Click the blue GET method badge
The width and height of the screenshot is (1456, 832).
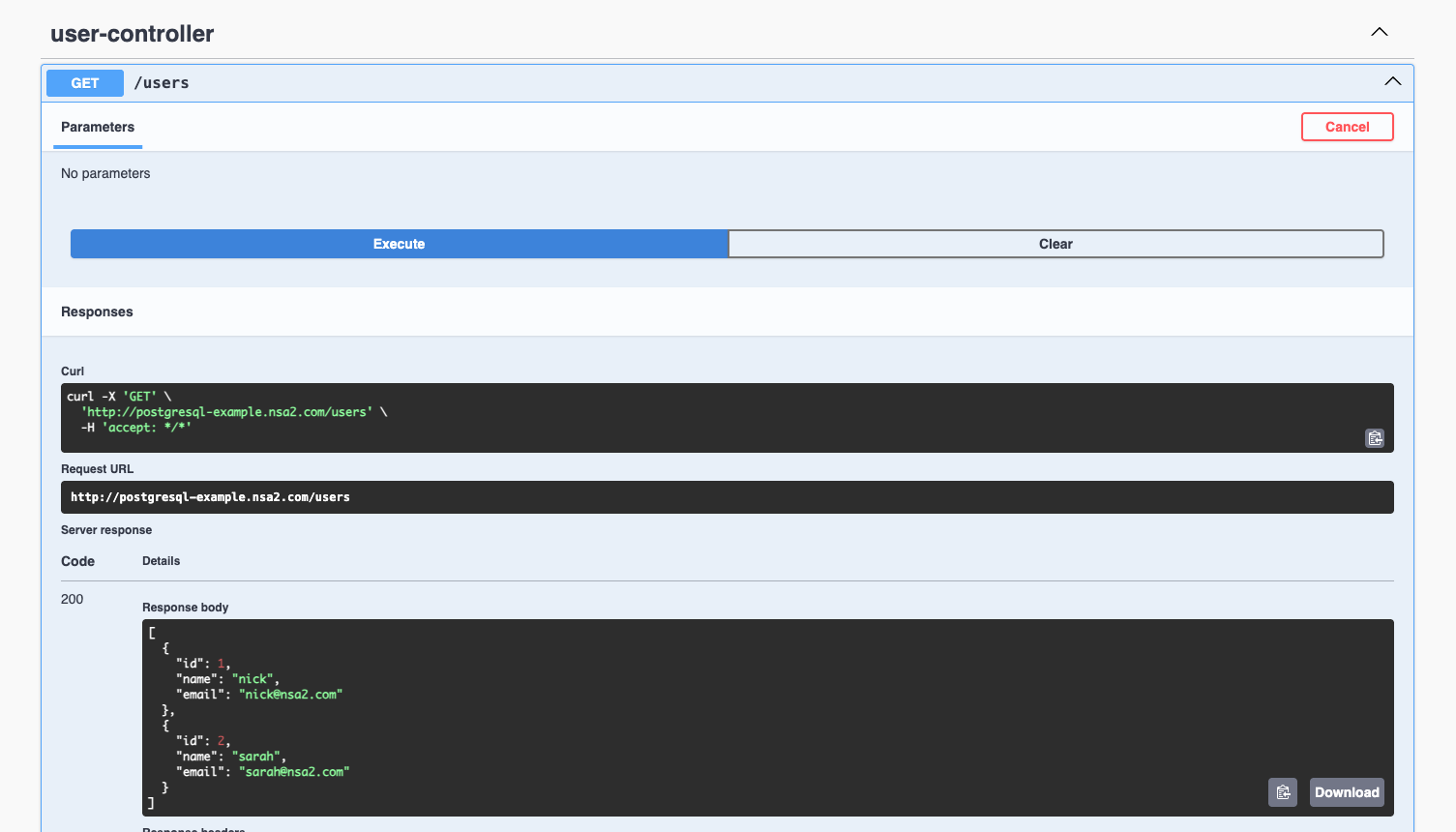pos(84,82)
